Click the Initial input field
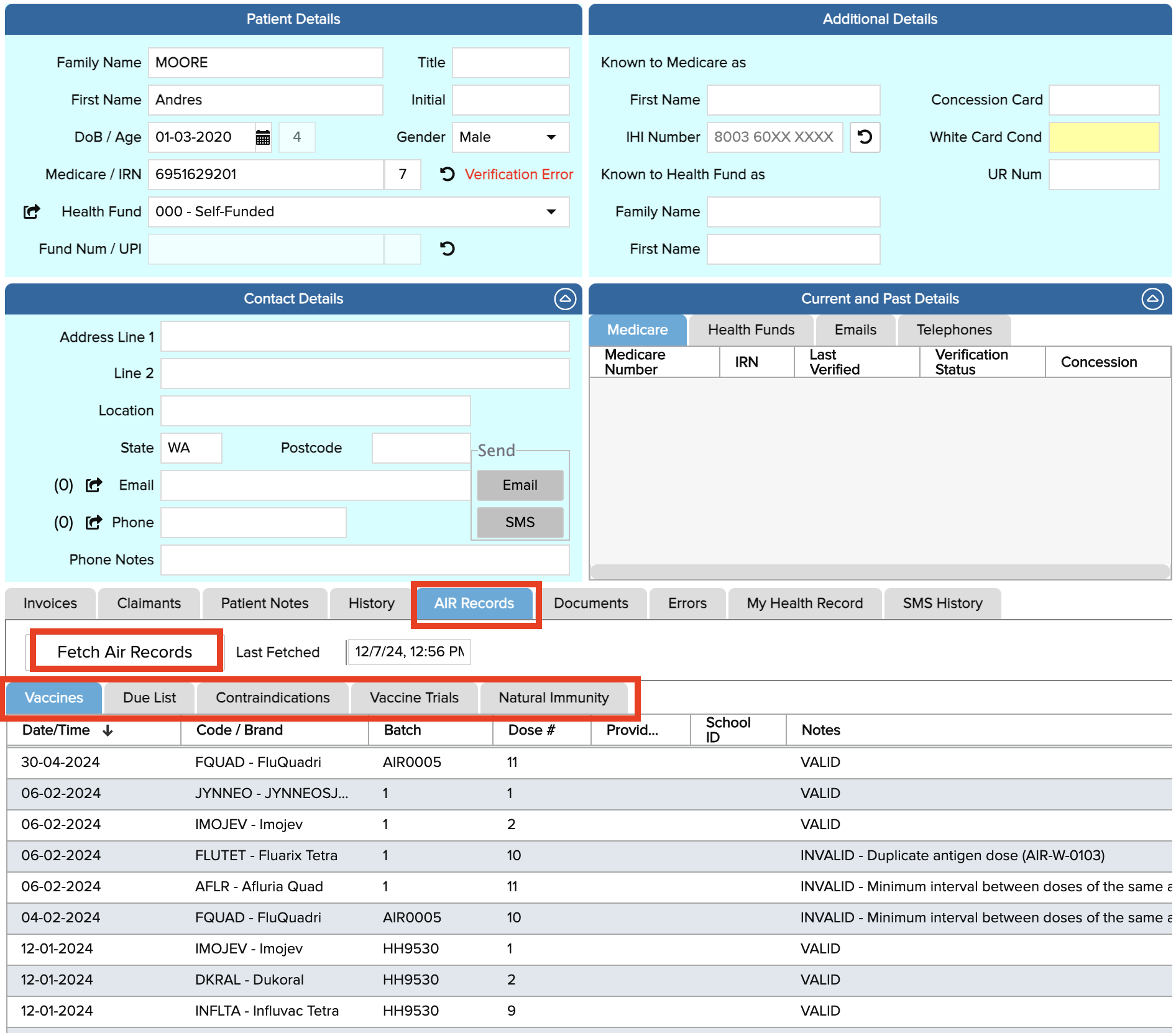 [510, 100]
